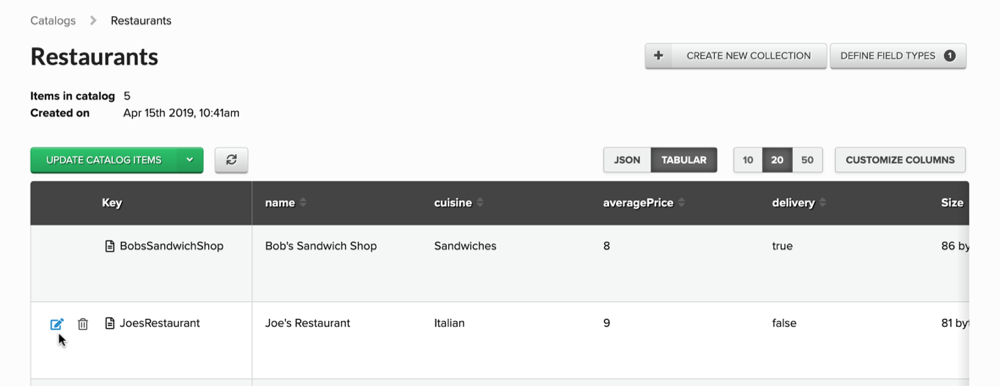Sort the delivery column
The height and width of the screenshot is (386, 1000).
tap(823, 203)
